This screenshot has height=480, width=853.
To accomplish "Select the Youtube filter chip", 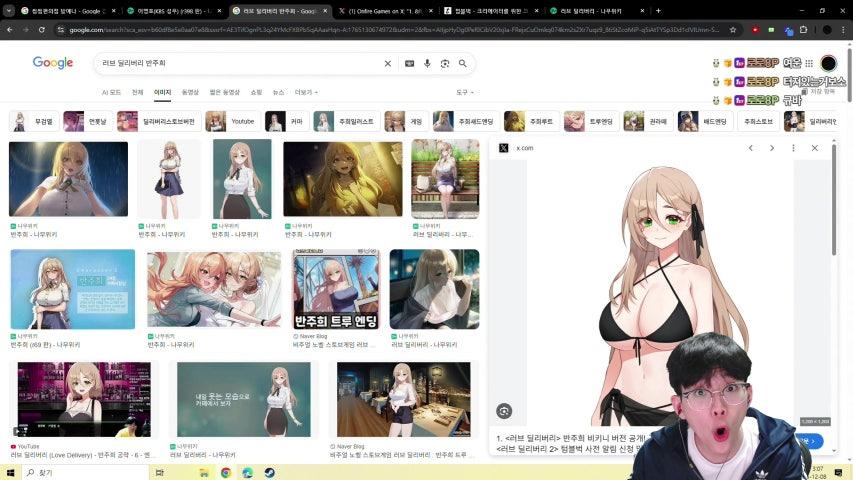I will pos(233,121).
